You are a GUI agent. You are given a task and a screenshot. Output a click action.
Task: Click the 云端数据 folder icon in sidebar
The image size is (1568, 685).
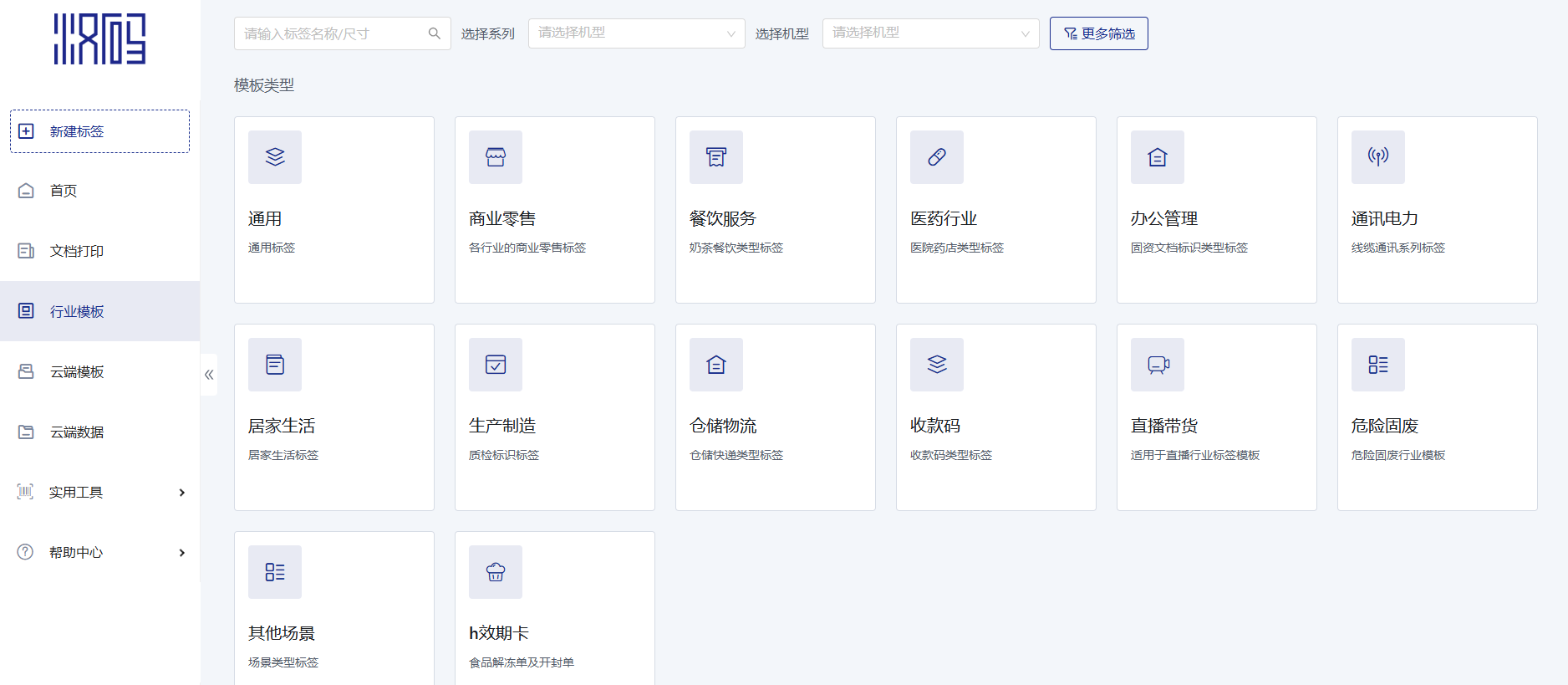click(x=26, y=432)
